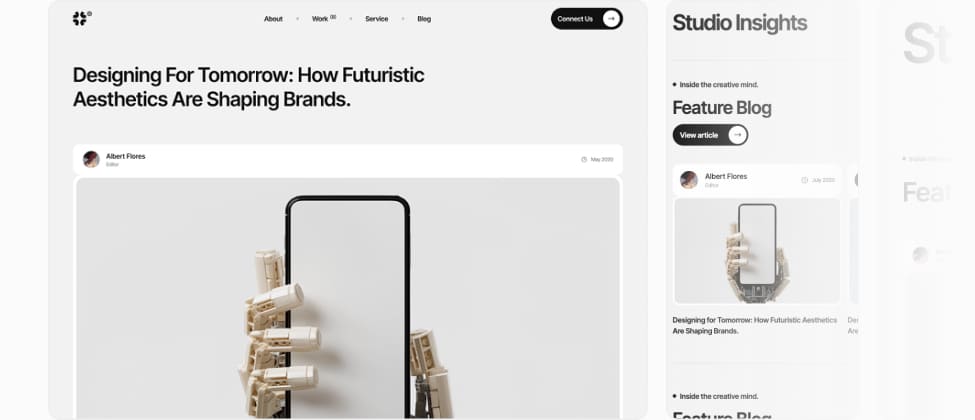The image size is (975, 420).
Task: Click the arrow circle in Connect Us button
Action: pyautogui.click(x=611, y=19)
